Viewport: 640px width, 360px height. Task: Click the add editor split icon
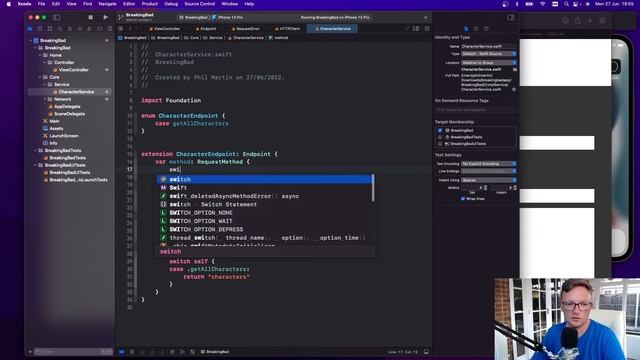(x=427, y=29)
